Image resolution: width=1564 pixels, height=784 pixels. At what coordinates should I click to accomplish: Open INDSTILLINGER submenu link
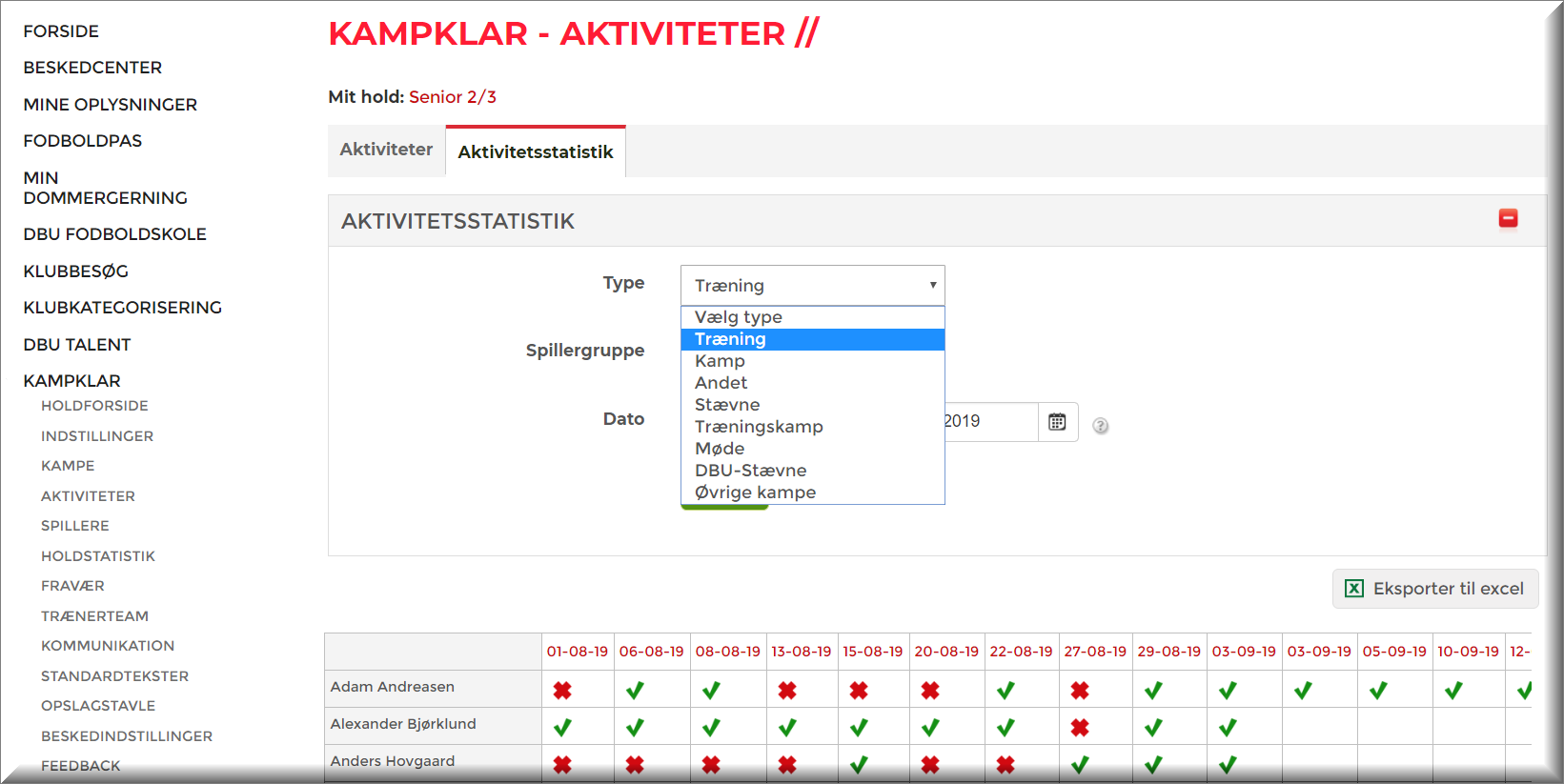(x=97, y=436)
